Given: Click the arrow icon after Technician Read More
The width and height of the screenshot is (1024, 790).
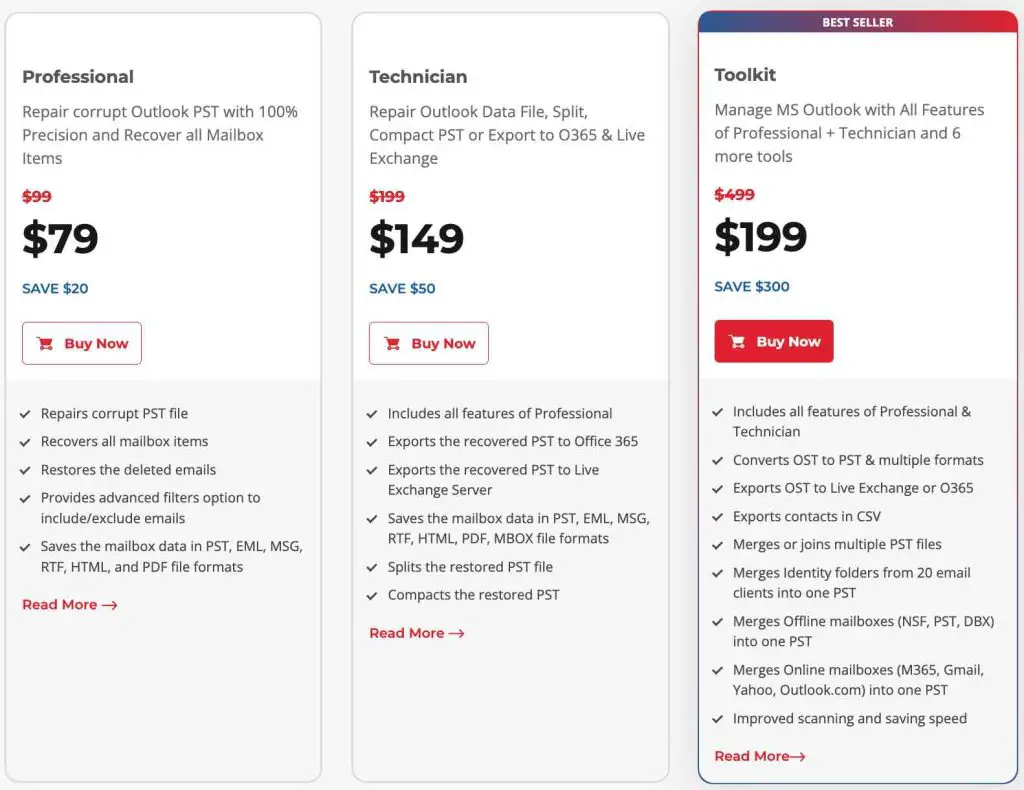Looking at the screenshot, I should coord(456,633).
